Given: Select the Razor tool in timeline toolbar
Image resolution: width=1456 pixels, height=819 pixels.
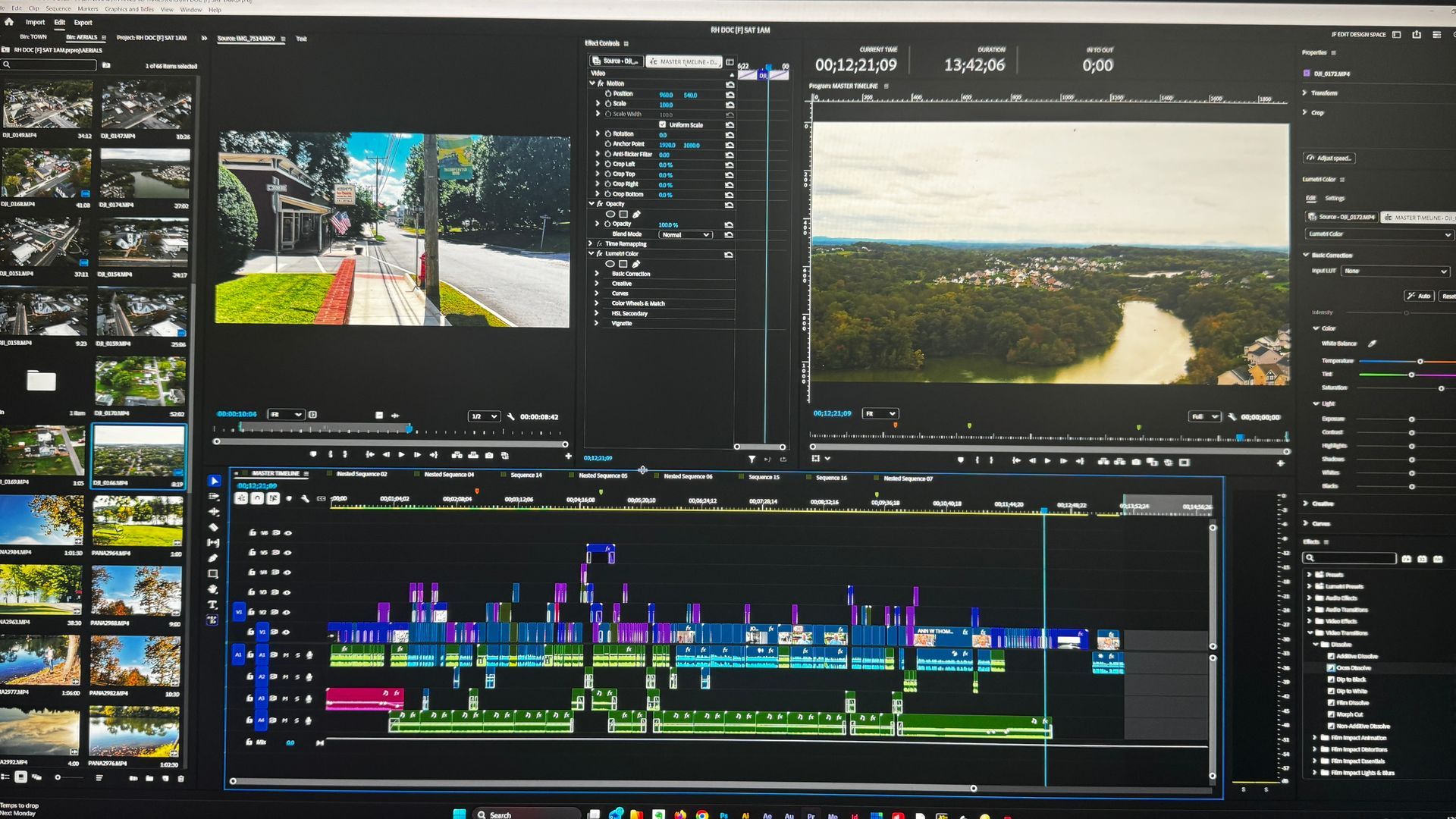Looking at the screenshot, I should click(213, 527).
